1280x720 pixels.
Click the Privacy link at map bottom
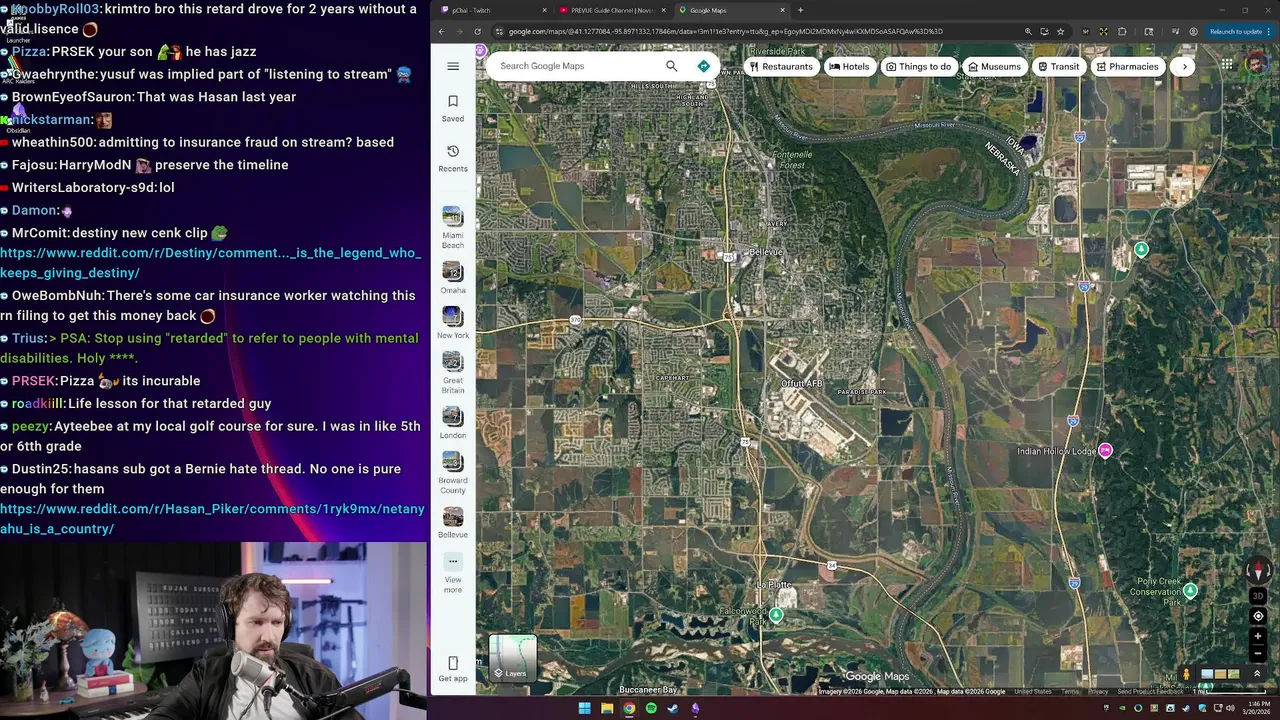pos(1098,692)
